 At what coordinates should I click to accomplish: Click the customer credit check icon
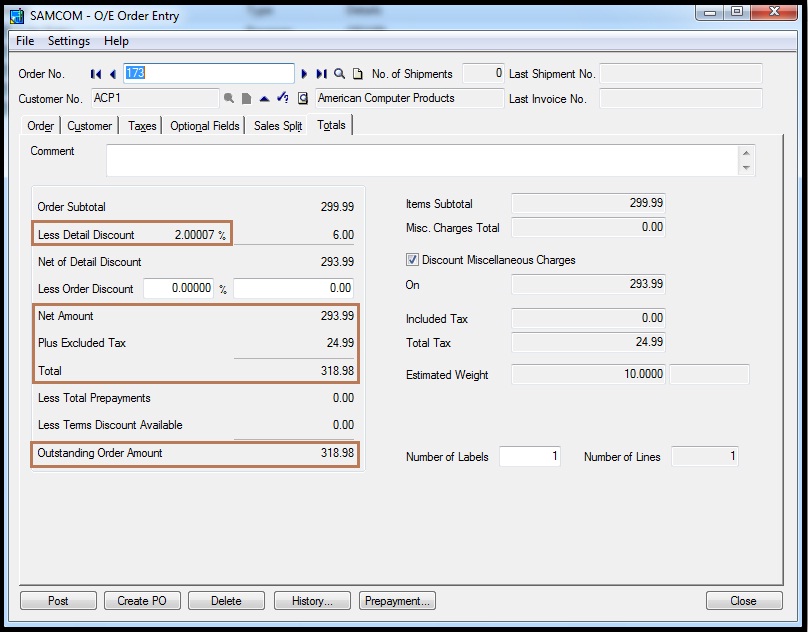[282, 97]
